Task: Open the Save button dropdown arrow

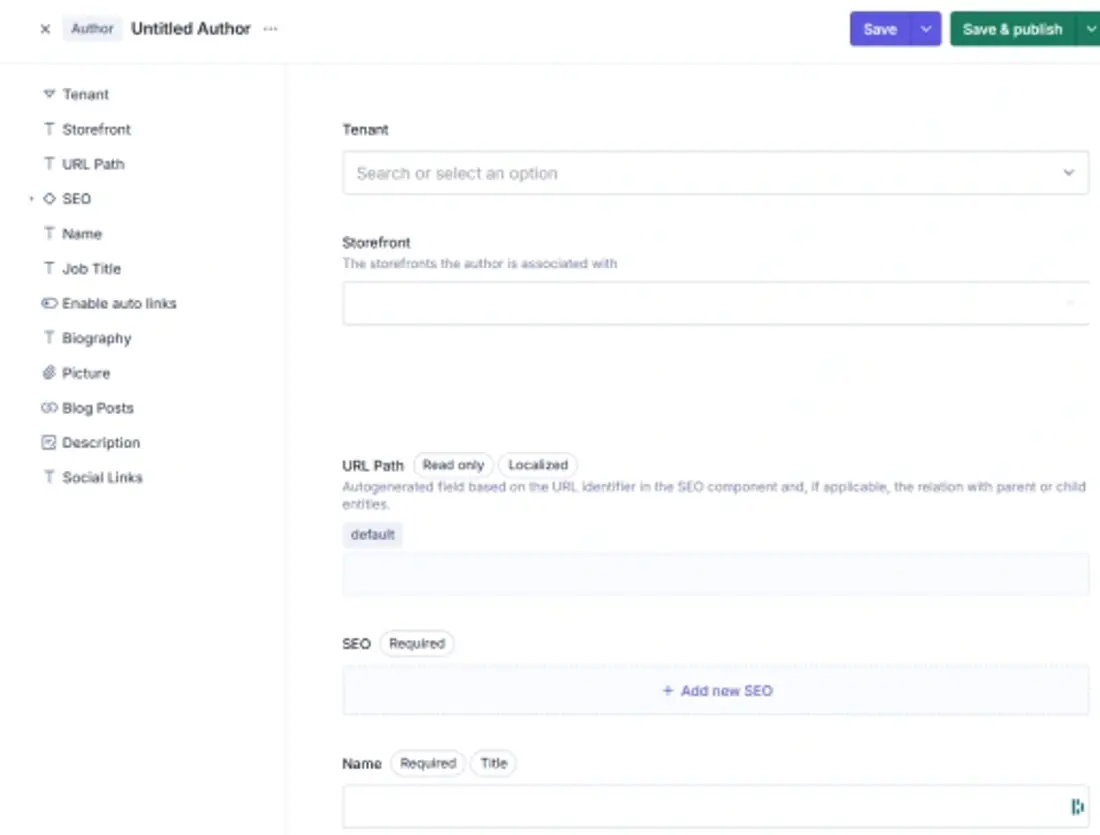Action: pos(926,29)
